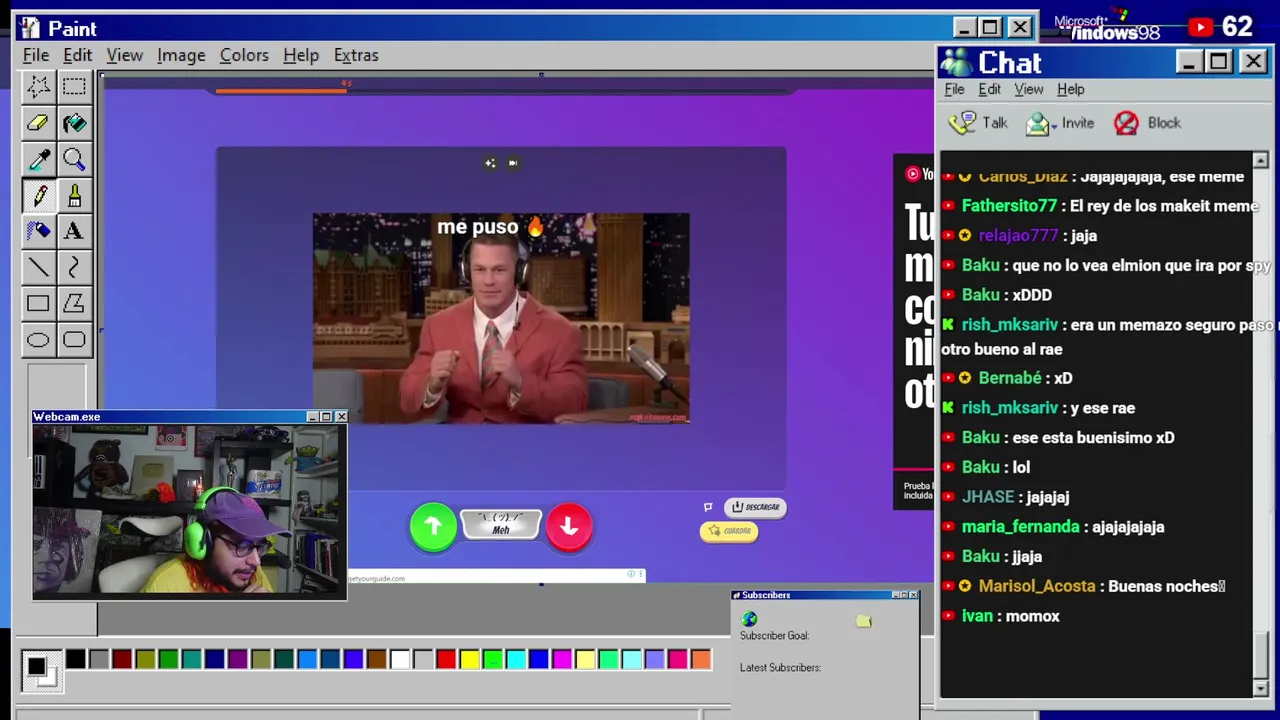Open Paint's File menu
The image size is (1280, 720).
point(36,55)
